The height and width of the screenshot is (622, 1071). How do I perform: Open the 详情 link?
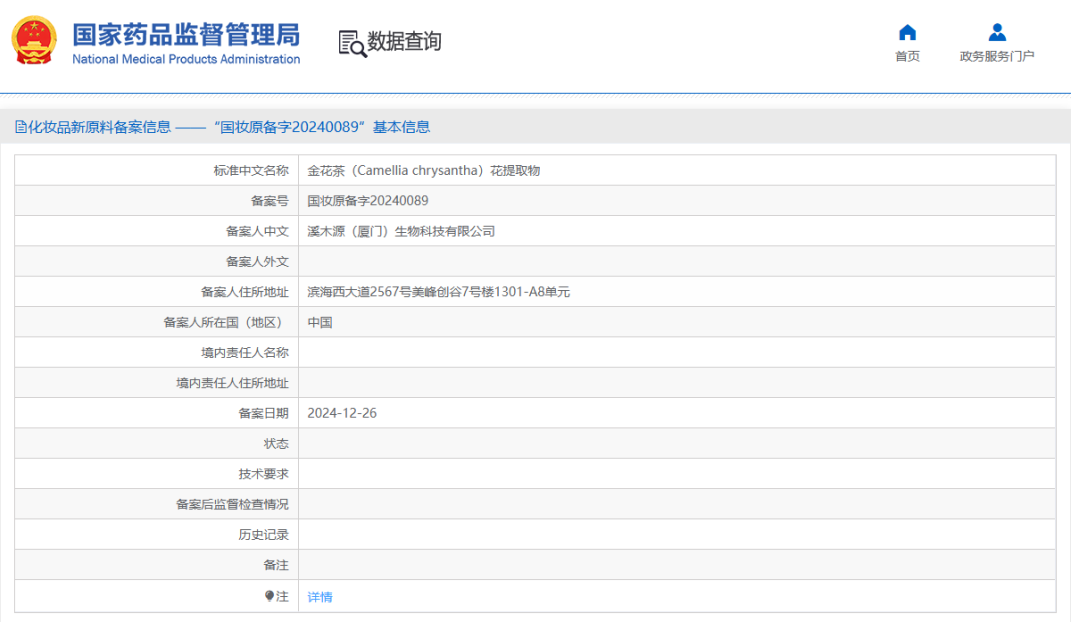[320, 597]
